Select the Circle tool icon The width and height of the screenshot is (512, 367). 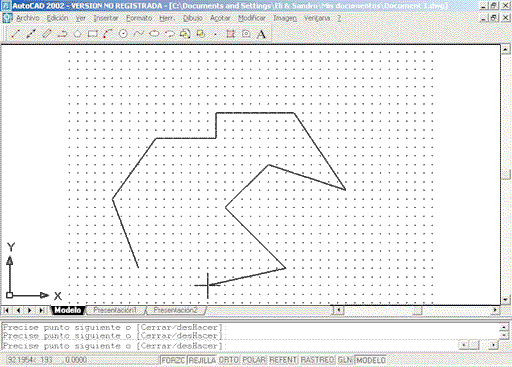123,34
